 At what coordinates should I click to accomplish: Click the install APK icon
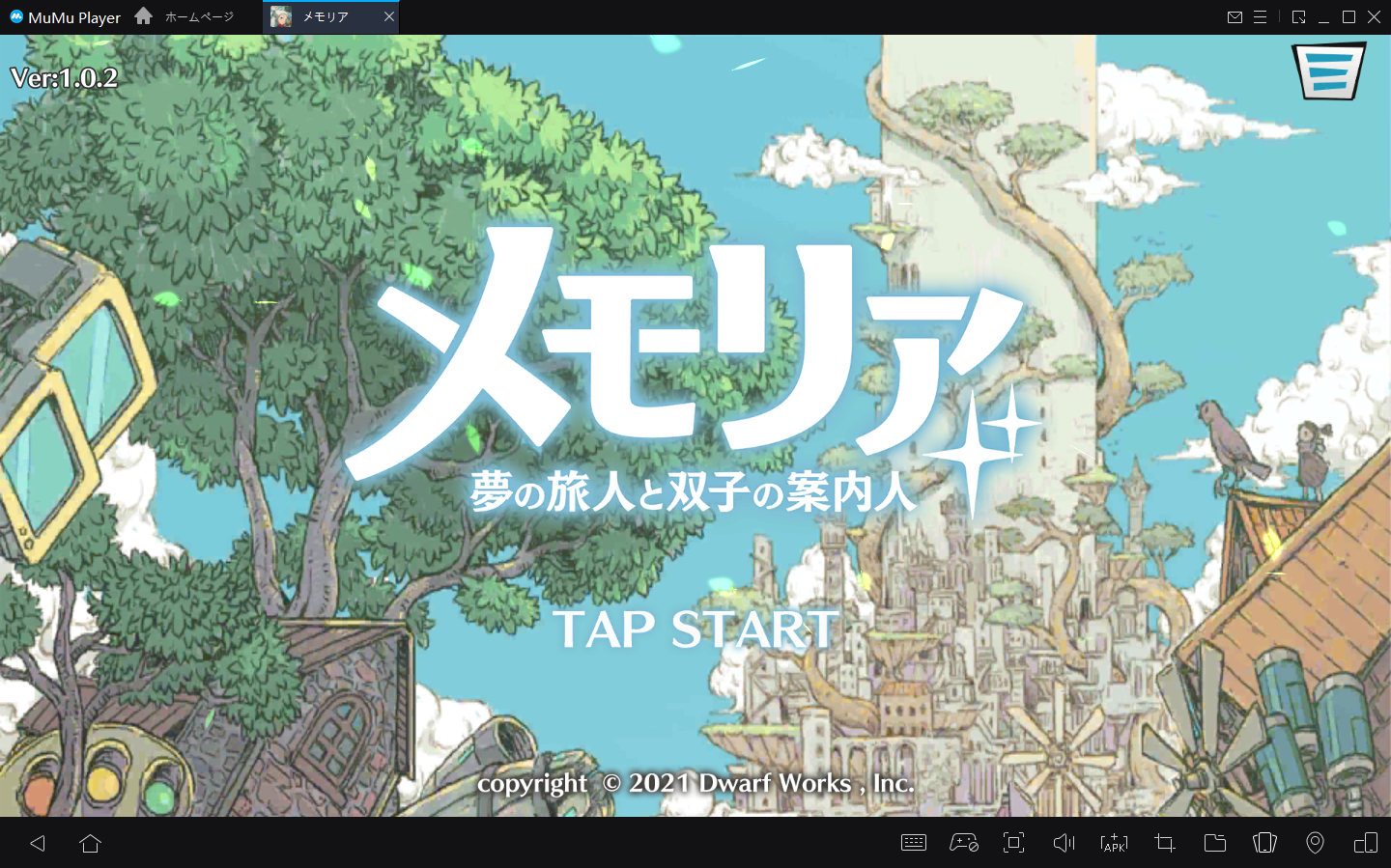point(1114,843)
